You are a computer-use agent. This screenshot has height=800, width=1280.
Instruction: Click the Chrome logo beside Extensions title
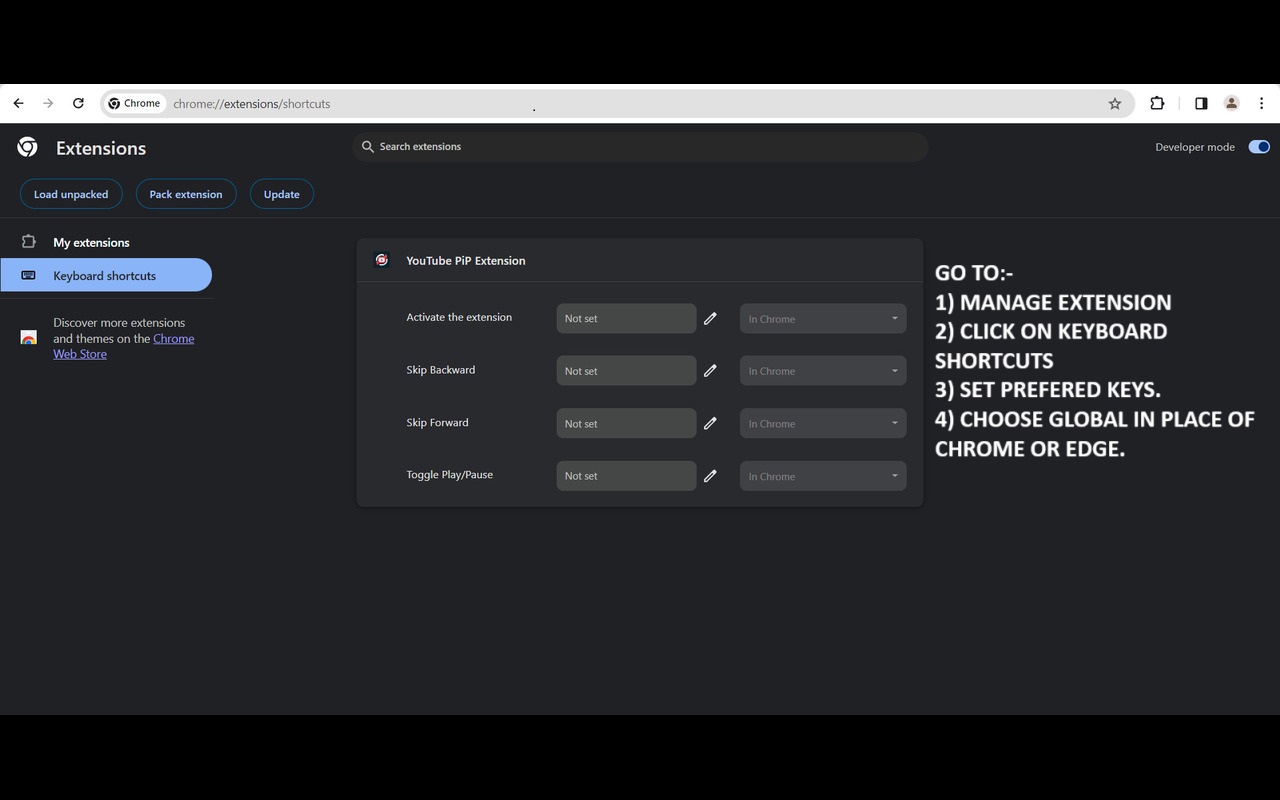(x=28, y=147)
